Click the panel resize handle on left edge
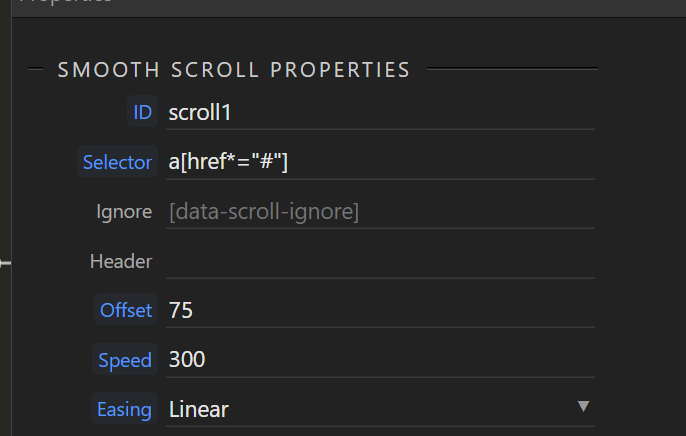 [5, 263]
